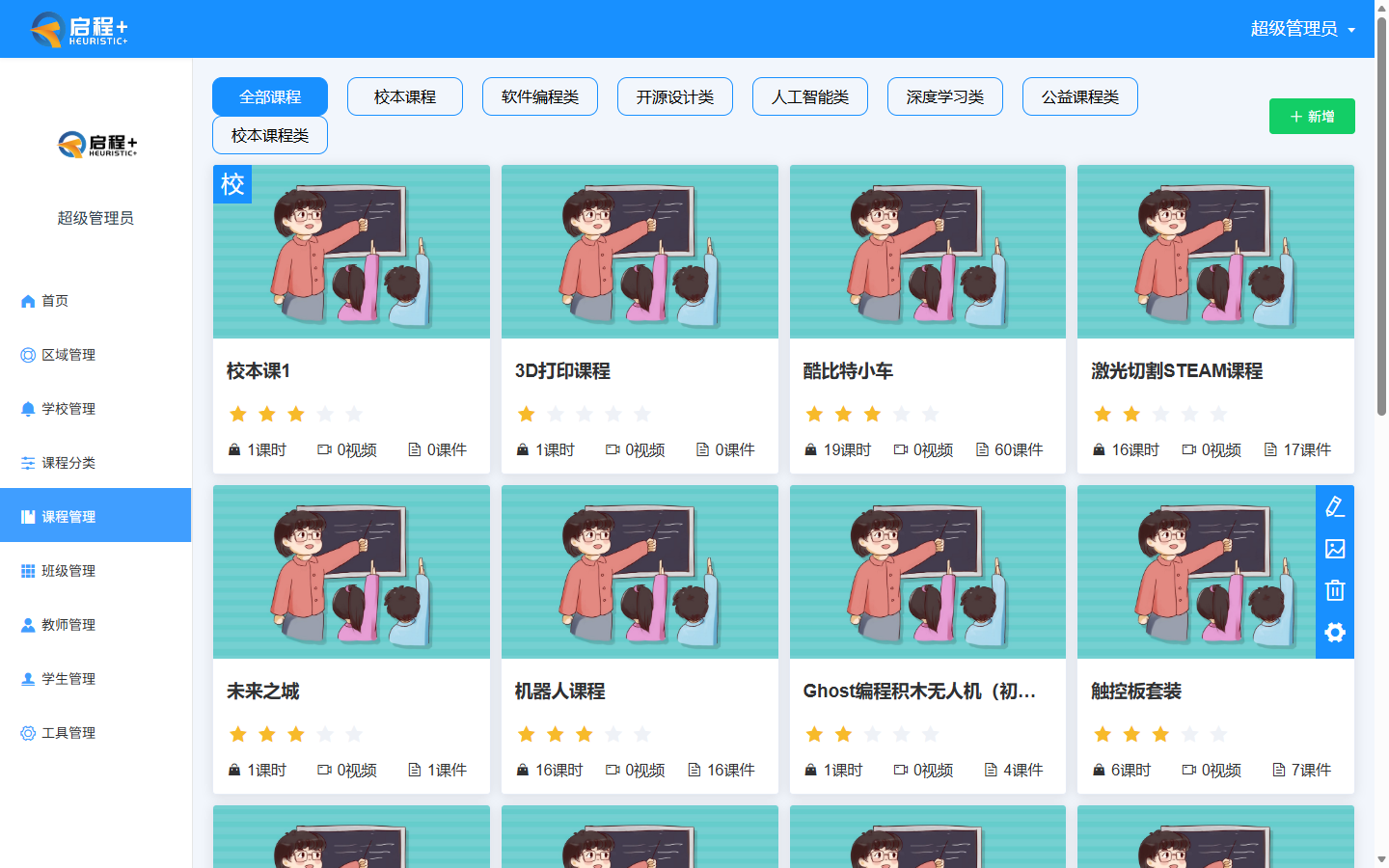The height and width of the screenshot is (868, 1389).
Task: Click the edit pencil icon on 触控板套装 card
Action: tap(1335, 506)
